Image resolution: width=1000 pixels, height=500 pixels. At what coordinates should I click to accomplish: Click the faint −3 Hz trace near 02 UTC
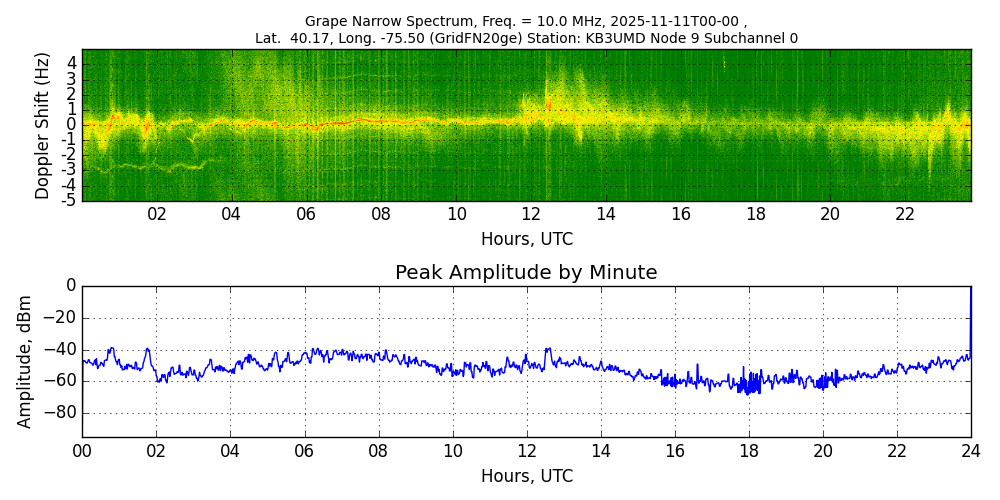coord(160,169)
